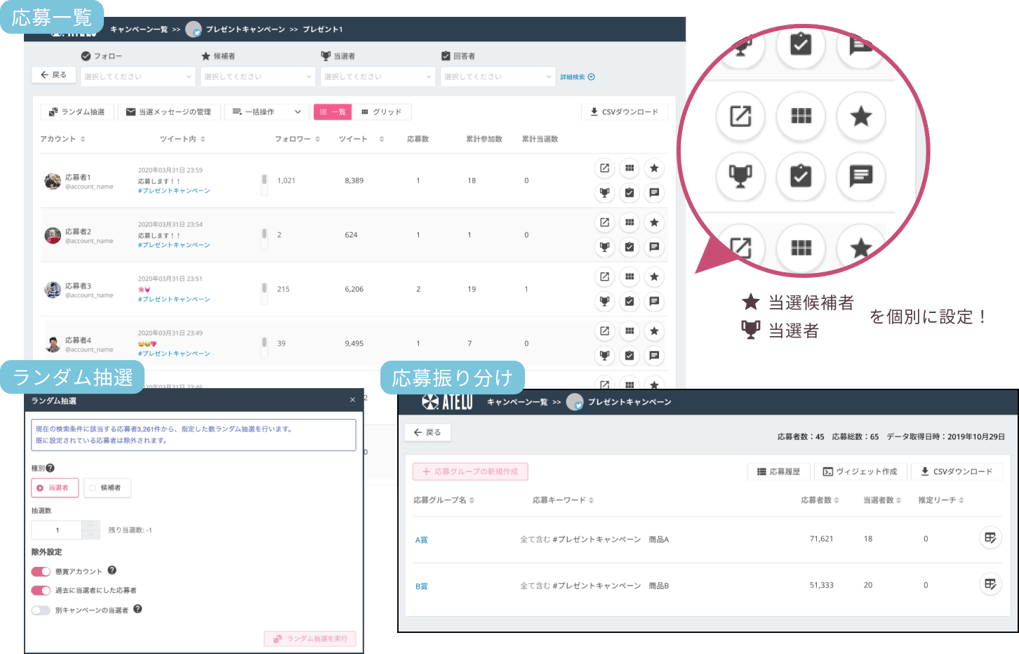
Task: Open the フォロー filter dropdown
Action: pyautogui.click(x=138, y=77)
